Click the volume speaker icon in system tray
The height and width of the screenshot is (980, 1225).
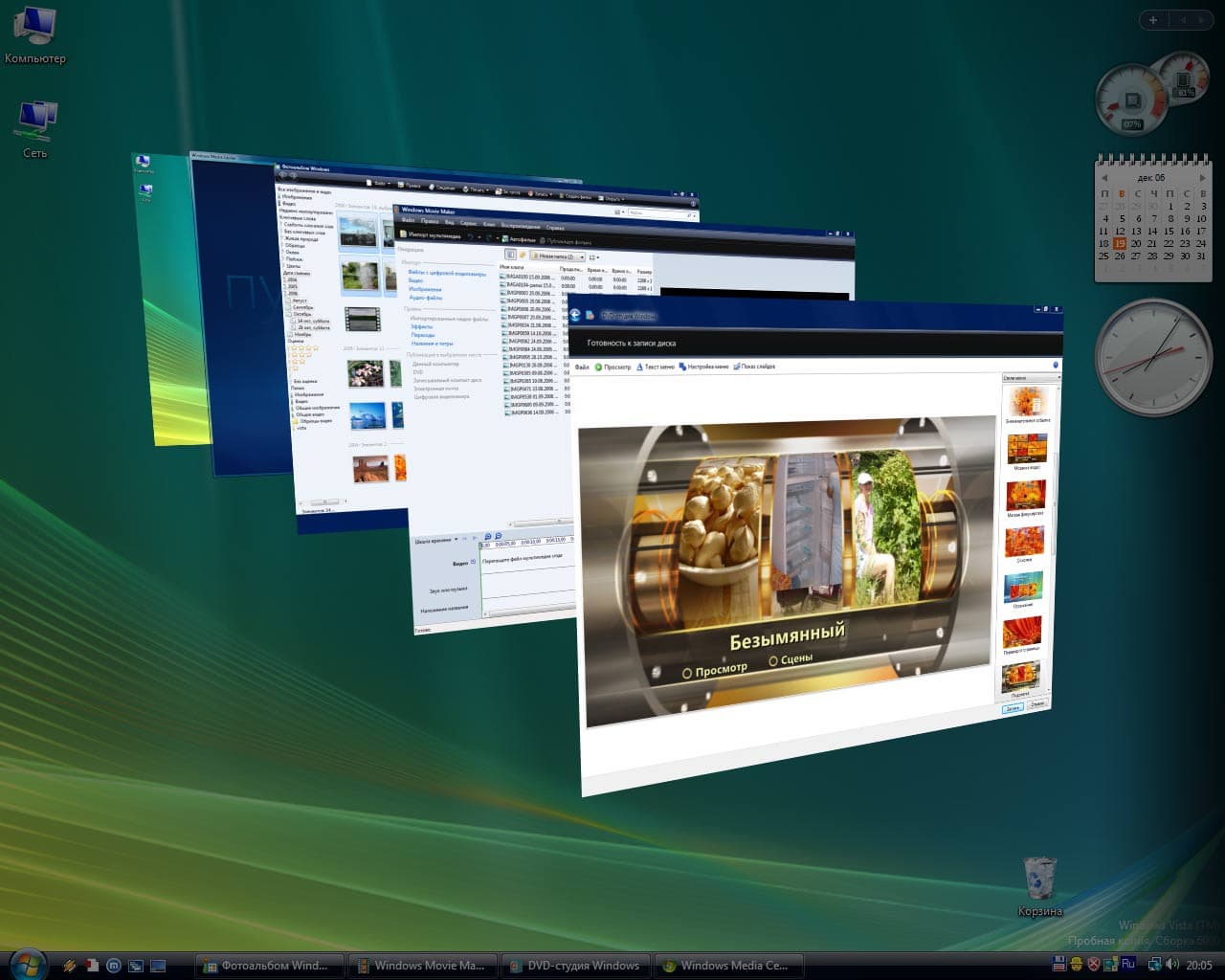click(1173, 965)
